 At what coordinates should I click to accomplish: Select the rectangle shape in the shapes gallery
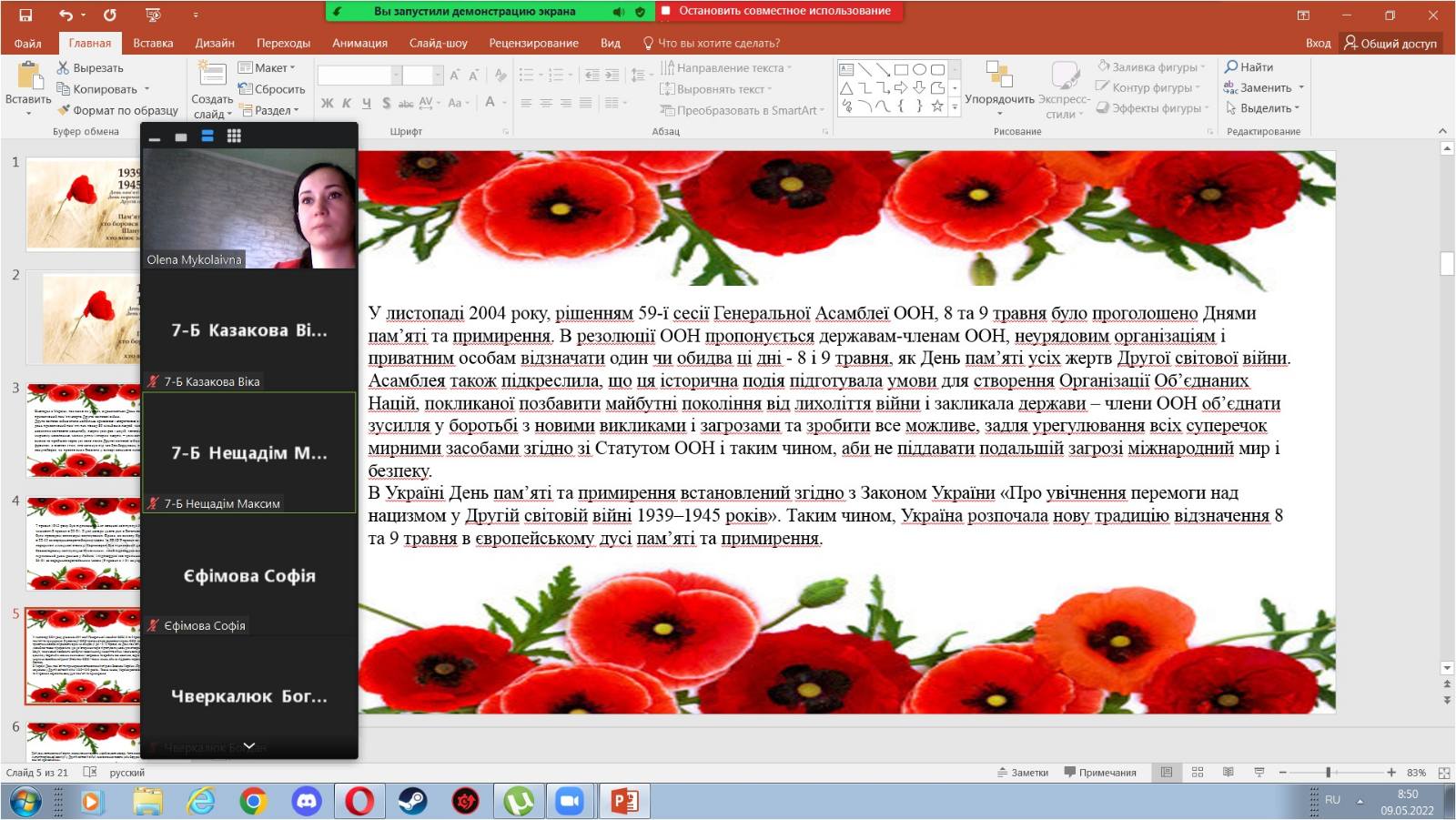click(x=901, y=69)
